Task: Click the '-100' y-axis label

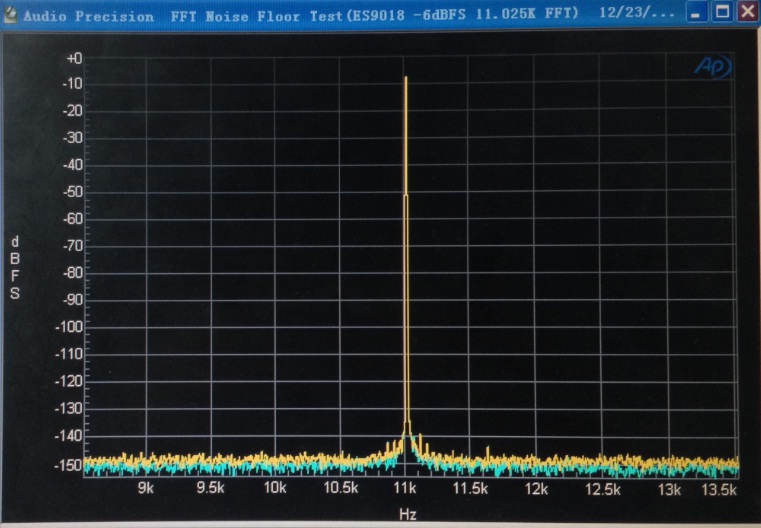Action: (x=69, y=327)
